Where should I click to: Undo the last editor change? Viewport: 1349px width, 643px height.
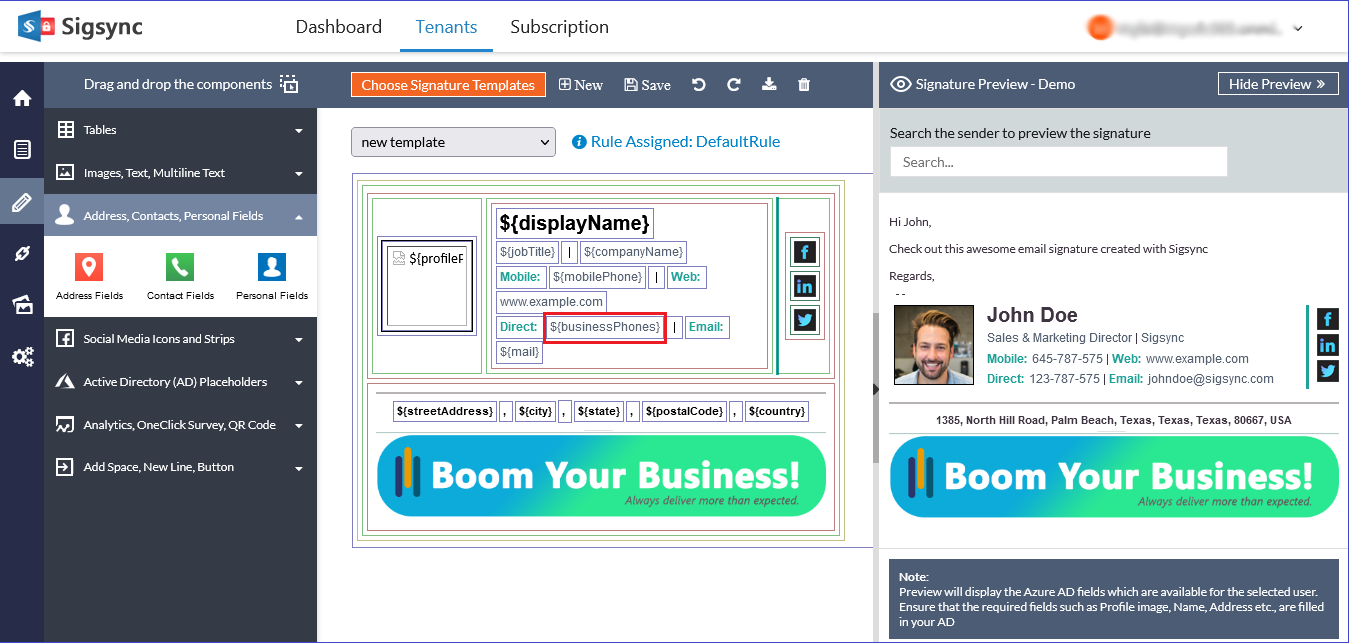click(x=699, y=85)
